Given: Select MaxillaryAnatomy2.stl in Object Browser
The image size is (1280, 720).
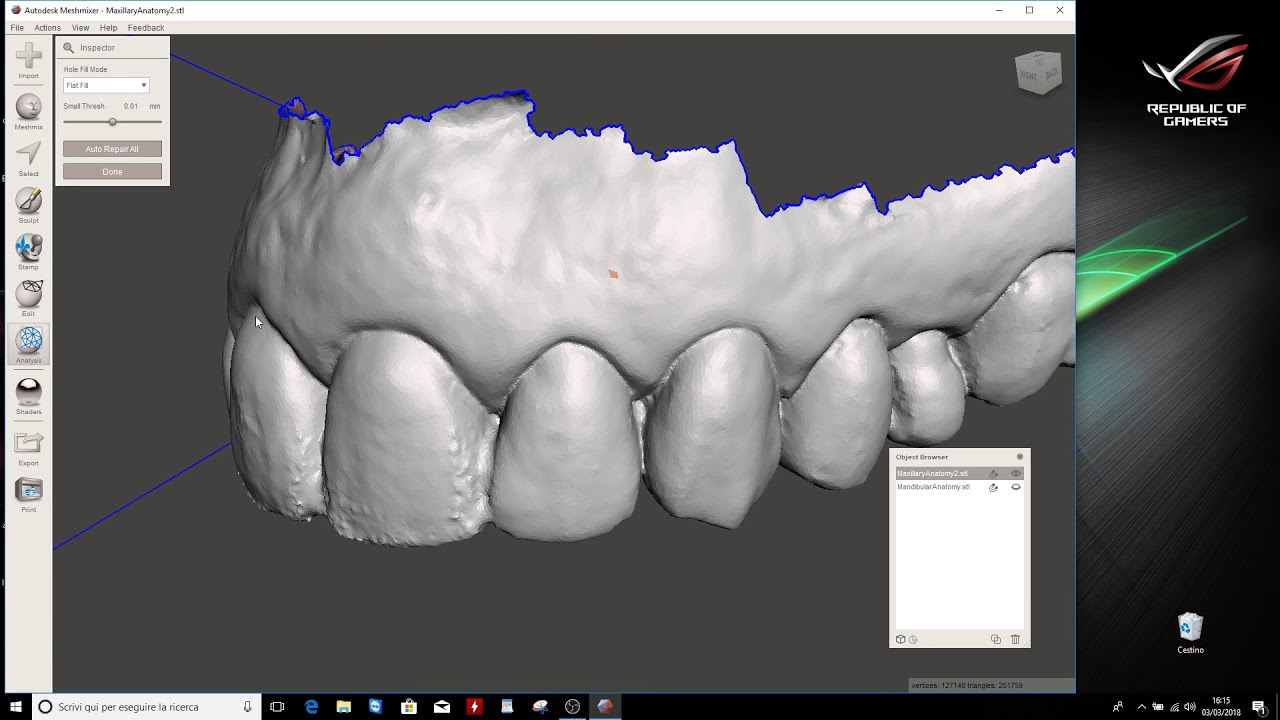Looking at the screenshot, I should tap(933, 474).
